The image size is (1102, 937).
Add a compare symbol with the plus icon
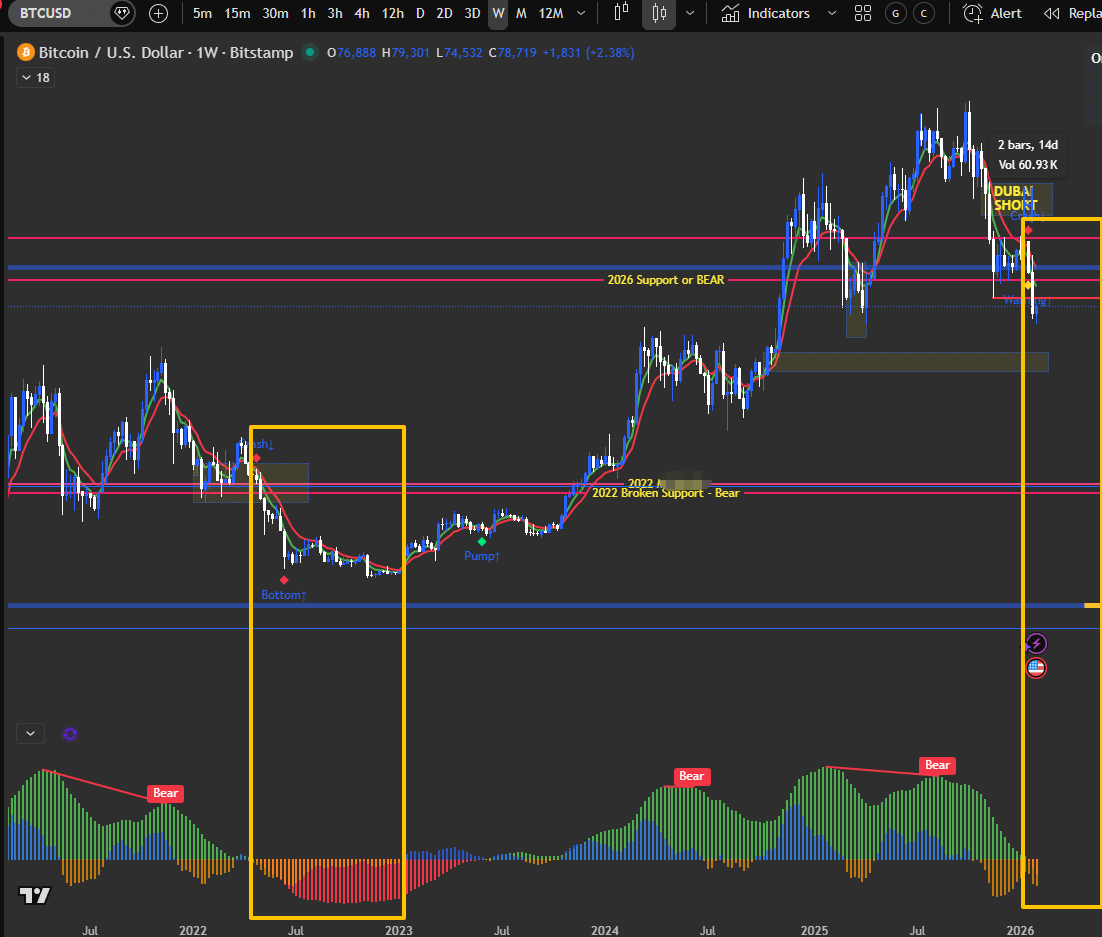tap(159, 13)
